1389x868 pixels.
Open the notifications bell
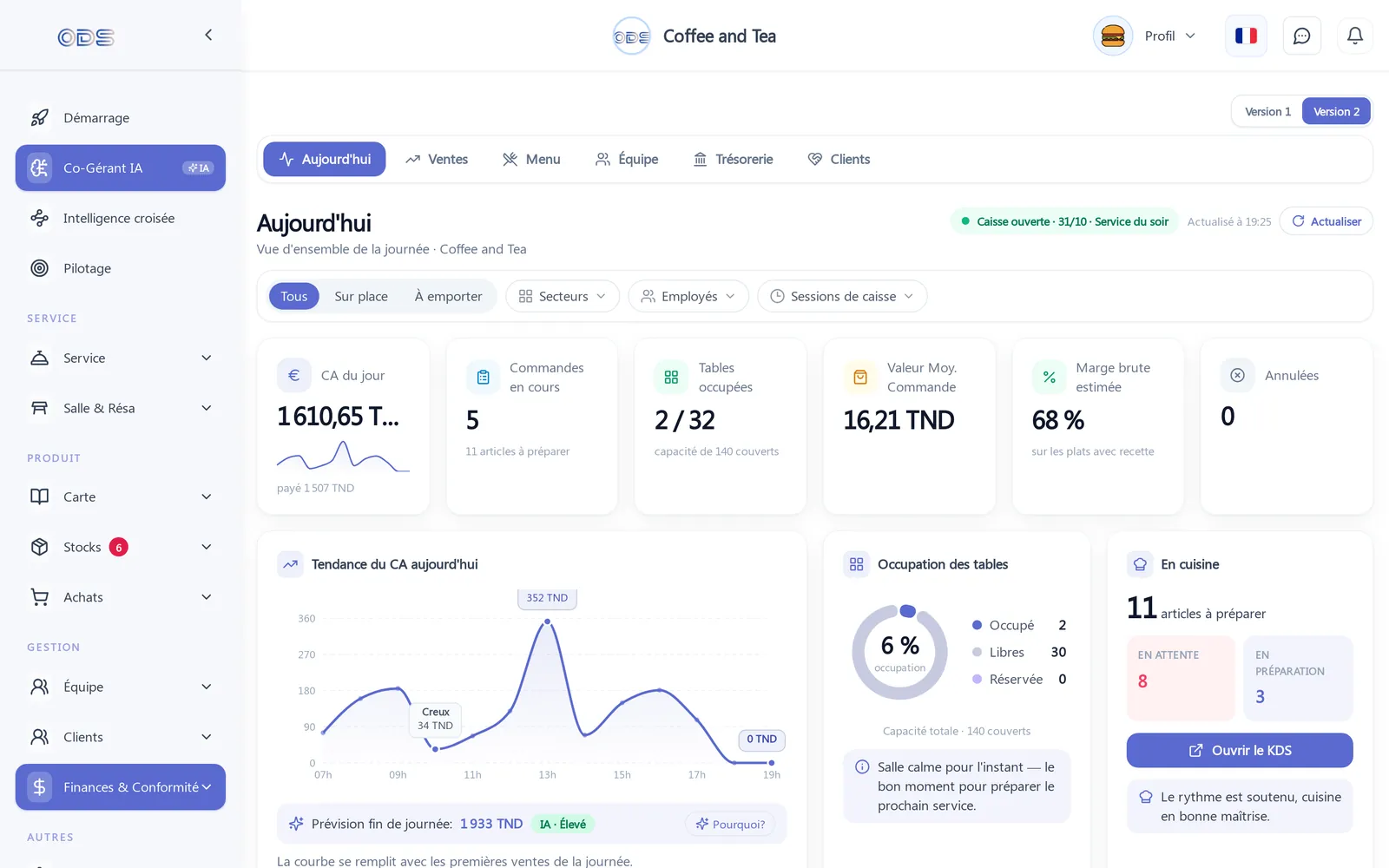point(1354,36)
